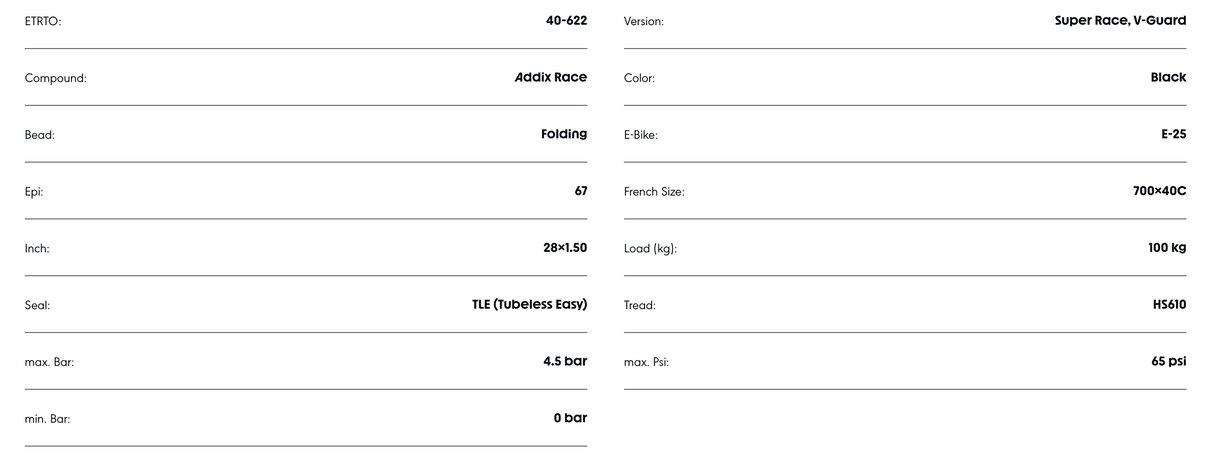Screen dimensions: 1214x458
Task: Select the French Size: label
Action: (x=654, y=192)
